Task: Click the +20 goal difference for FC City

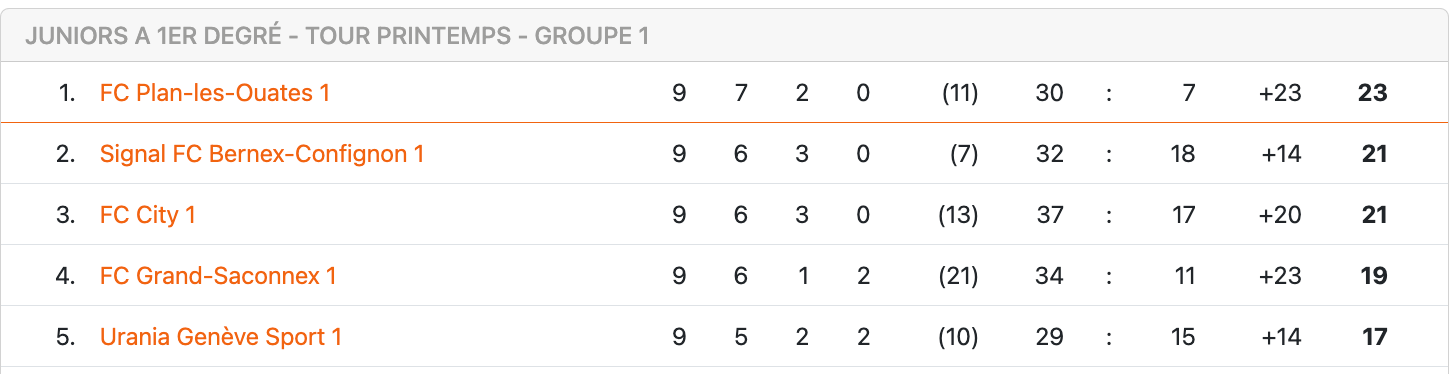Action: pos(1280,215)
